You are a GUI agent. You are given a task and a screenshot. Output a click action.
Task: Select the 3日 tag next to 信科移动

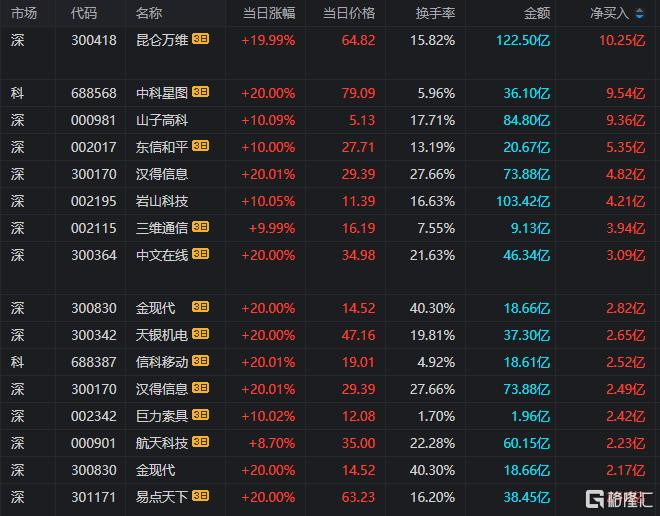tap(200, 361)
